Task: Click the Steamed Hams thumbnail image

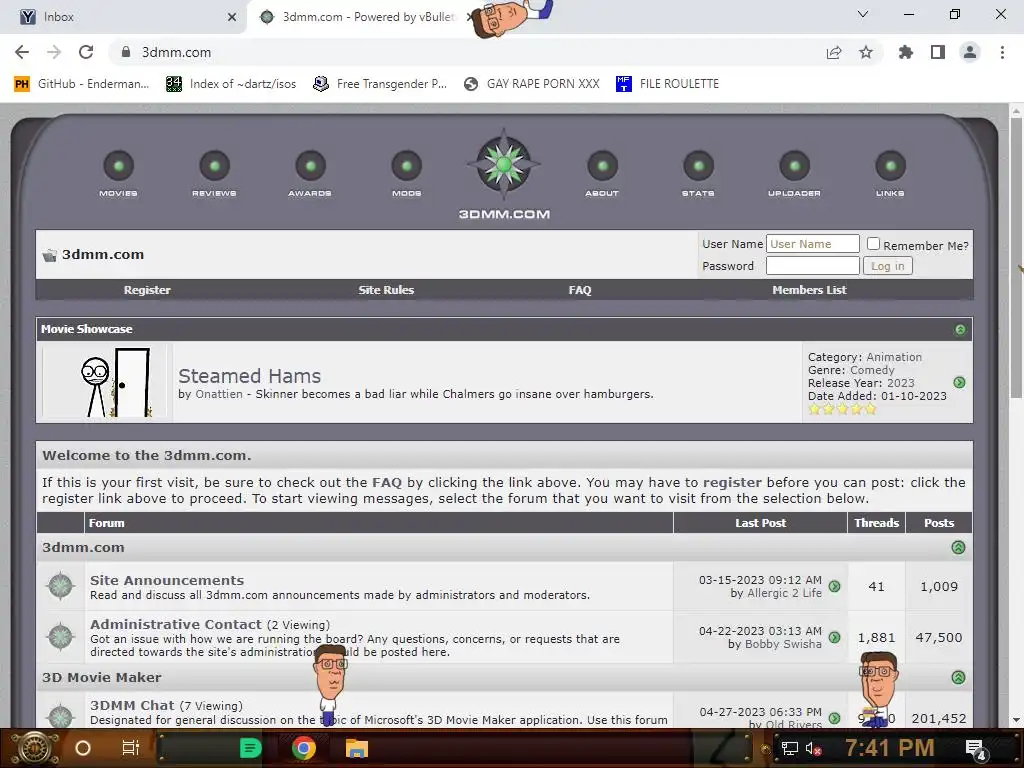Action: (104, 382)
